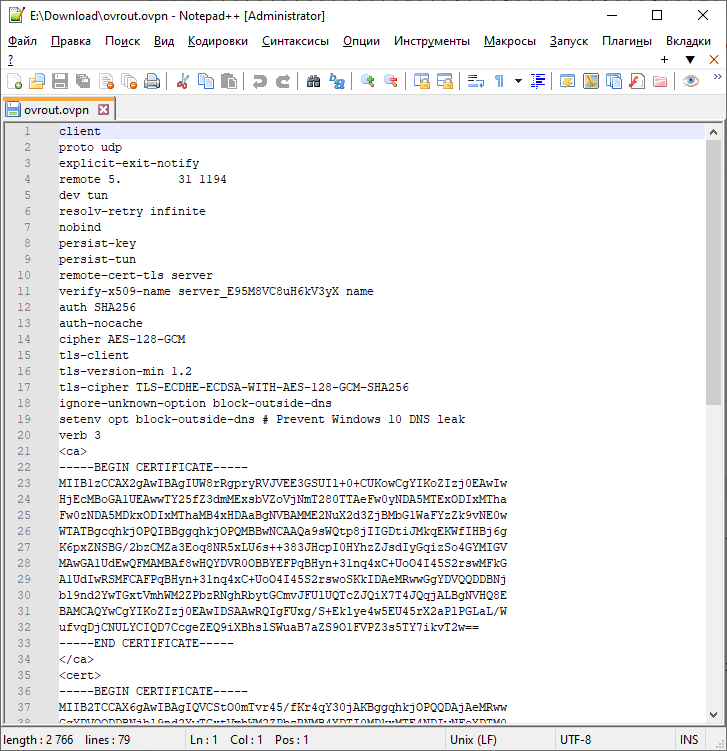Click the Cut scissors icon
This screenshot has width=727, height=751.
click(x=182, y=81)
